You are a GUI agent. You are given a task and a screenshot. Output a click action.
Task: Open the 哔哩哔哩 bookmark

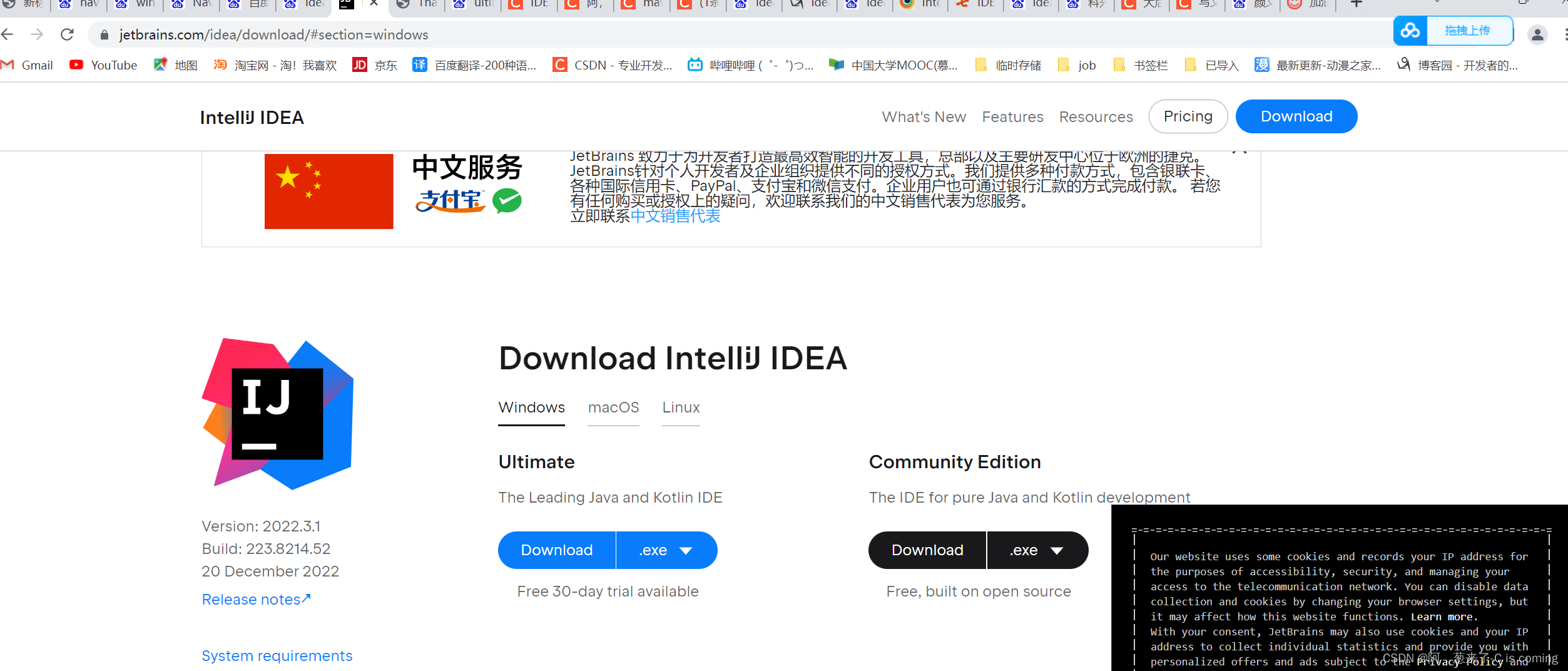tap(751, 65)
